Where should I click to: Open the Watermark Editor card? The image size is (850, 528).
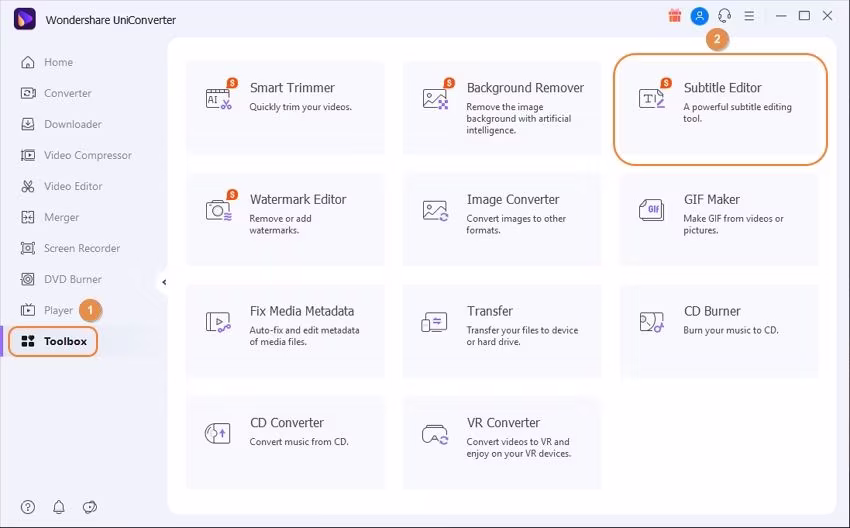[x=285, y=220]
